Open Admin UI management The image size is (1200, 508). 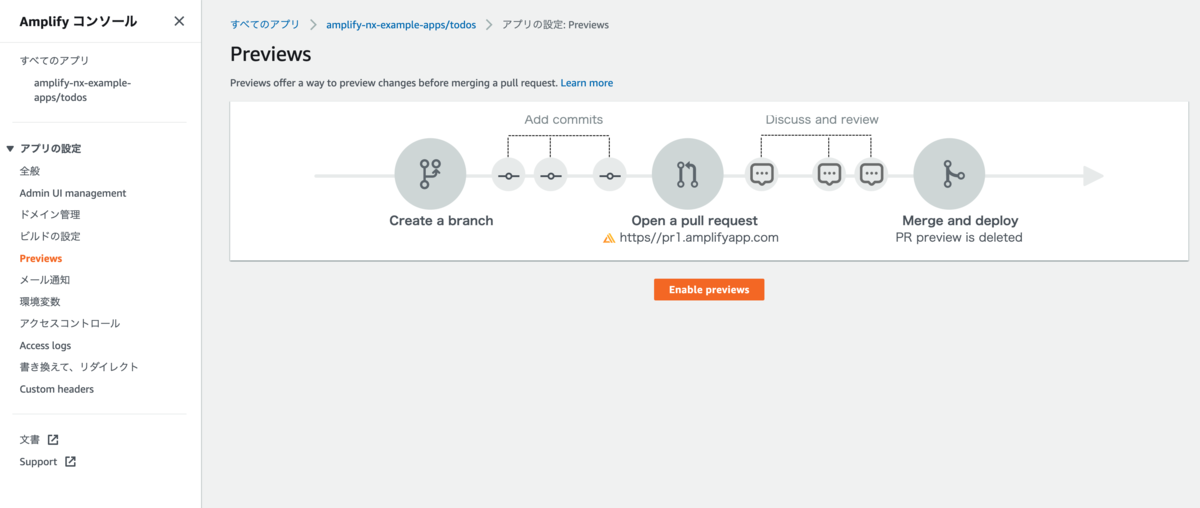73,193
